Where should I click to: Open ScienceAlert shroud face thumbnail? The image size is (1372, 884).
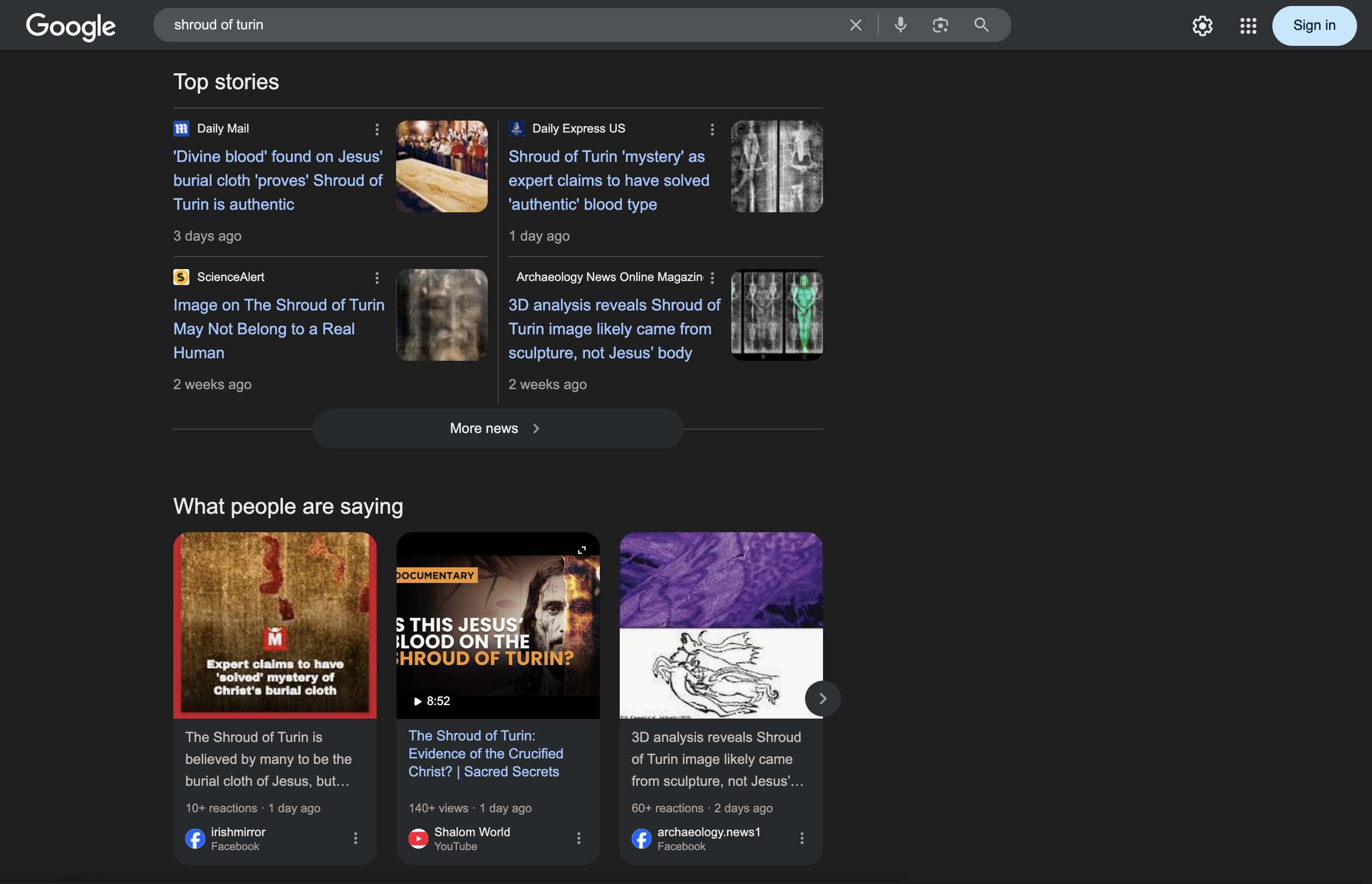click(441, 315)
